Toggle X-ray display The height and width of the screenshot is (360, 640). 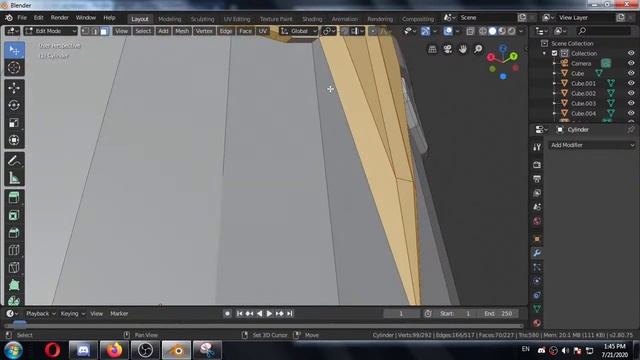click(x=470, y=31)
